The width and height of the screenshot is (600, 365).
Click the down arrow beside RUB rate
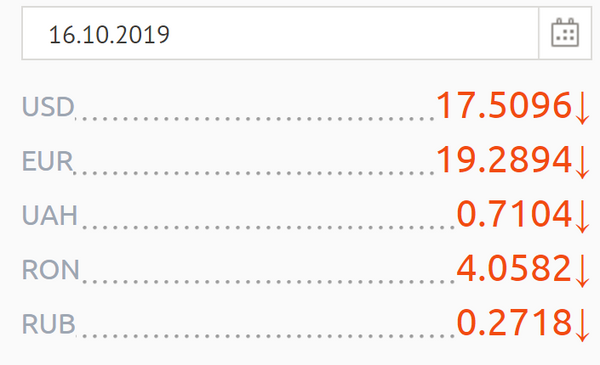tap(582, 325)
